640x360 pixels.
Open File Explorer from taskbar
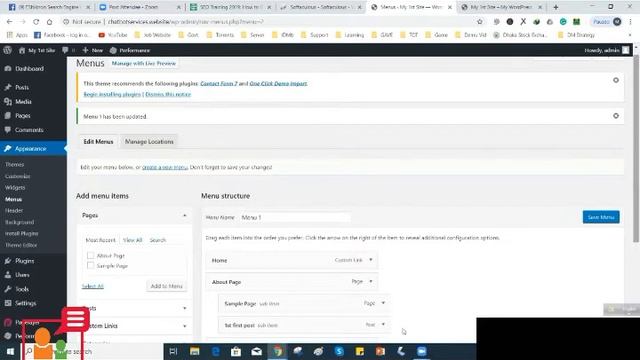(194, 351)
